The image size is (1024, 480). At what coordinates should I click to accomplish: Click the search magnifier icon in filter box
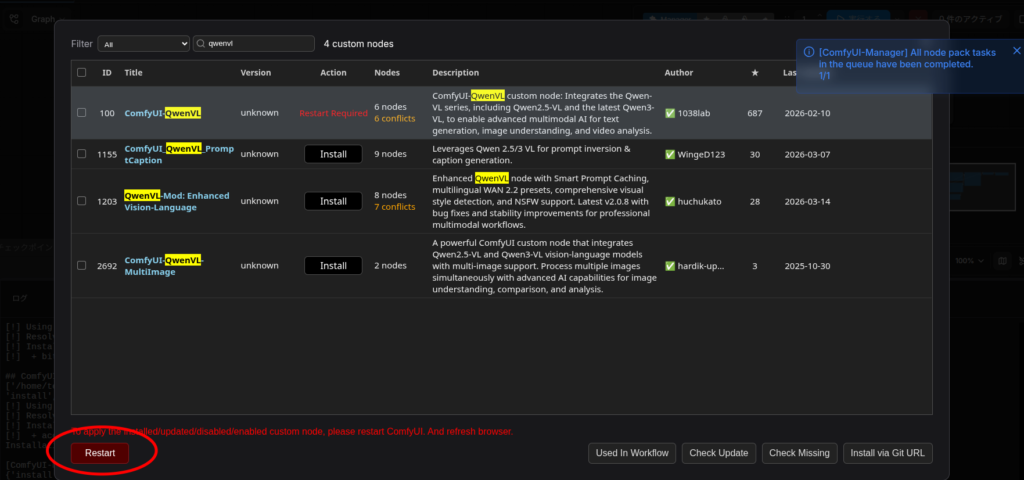pyautogui.click(x=202, y=44)
